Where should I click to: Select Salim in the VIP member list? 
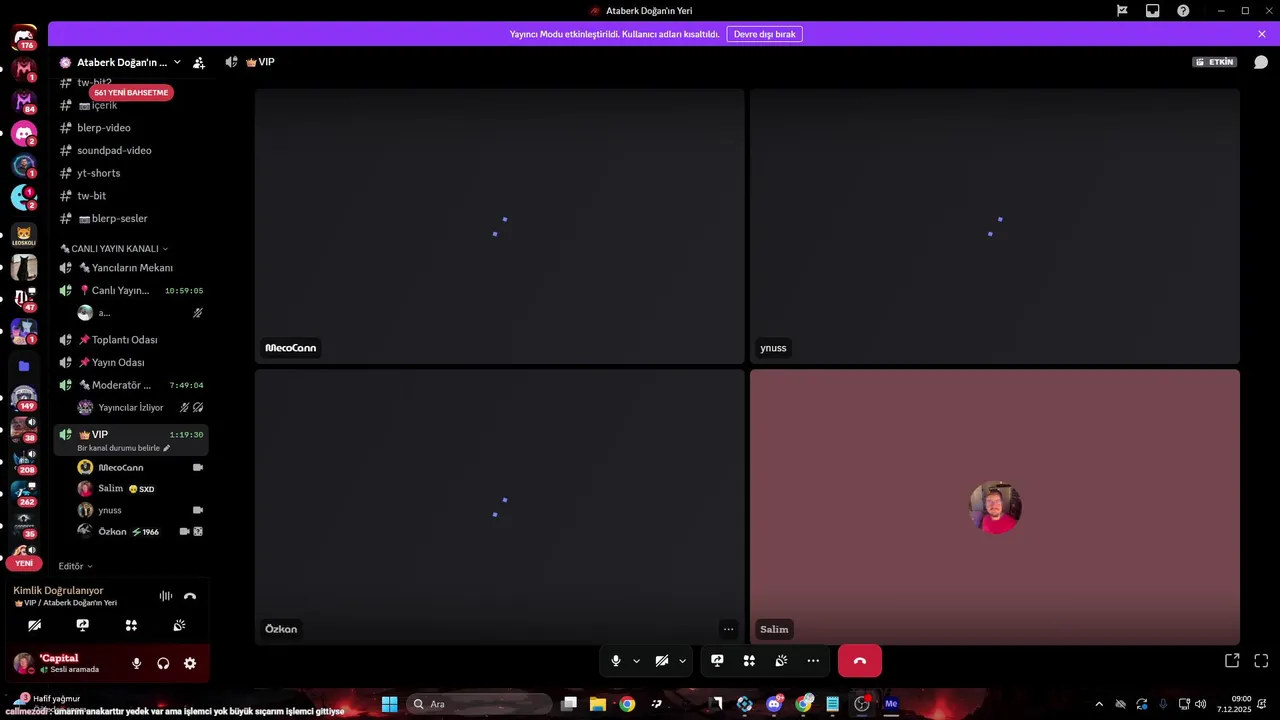140,489
